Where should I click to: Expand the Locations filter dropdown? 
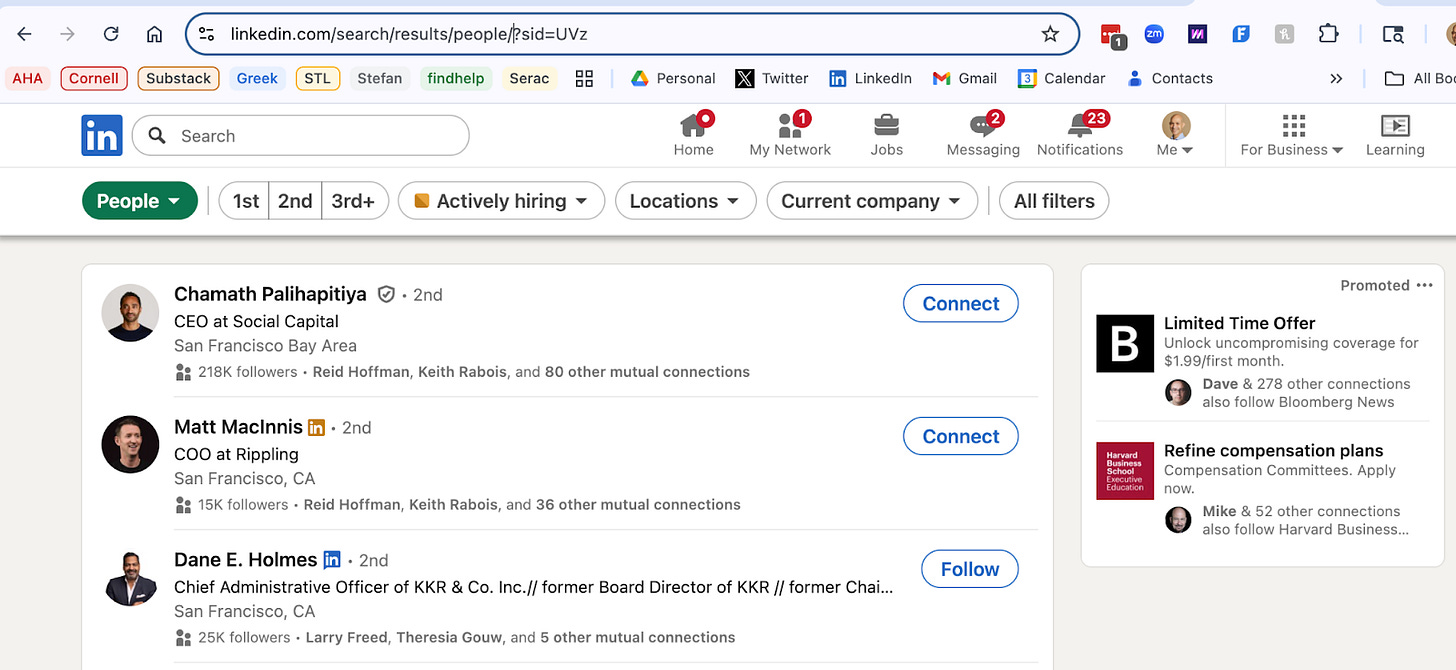tap(685, 201)
